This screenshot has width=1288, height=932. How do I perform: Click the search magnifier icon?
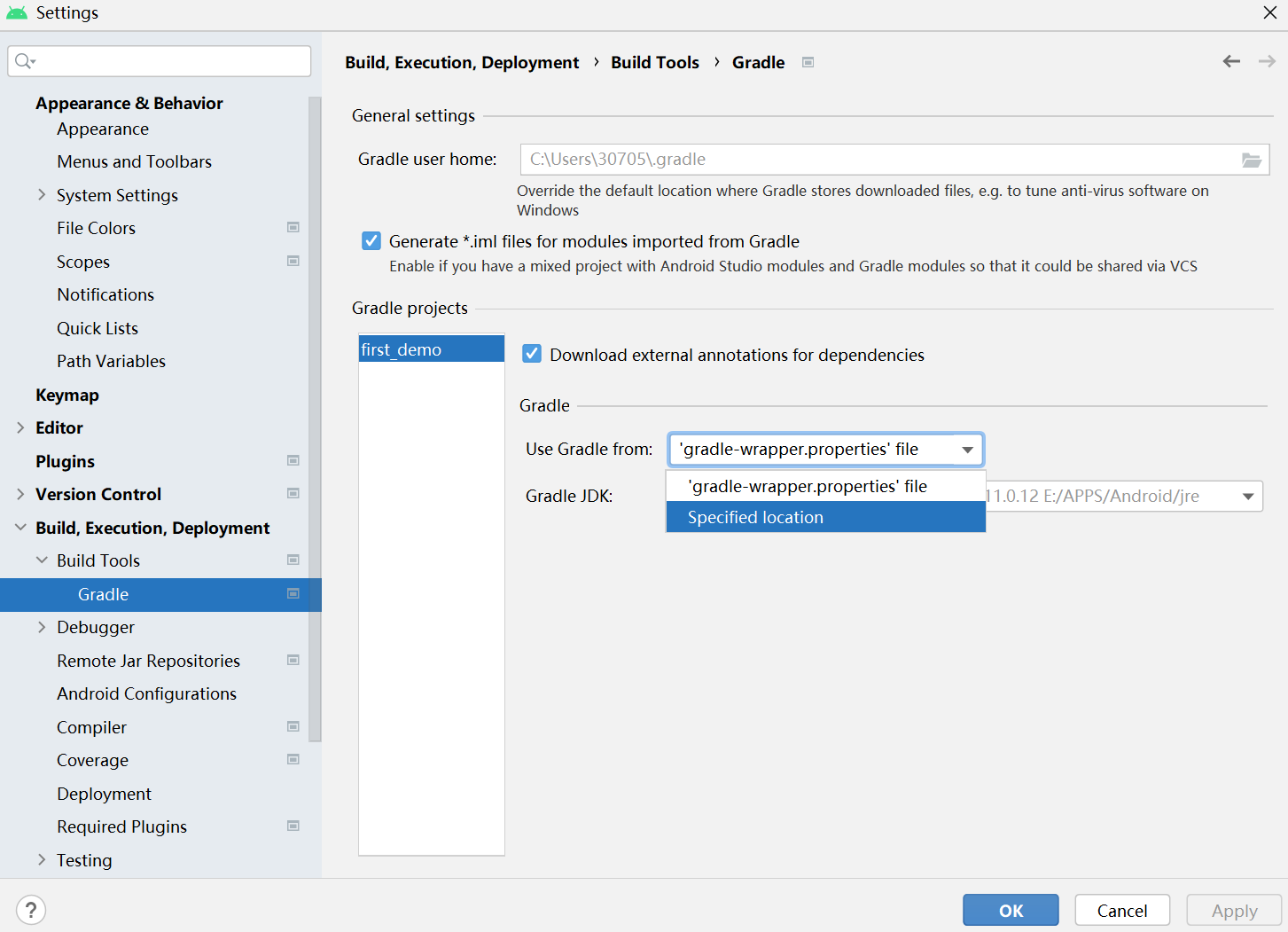24,61
